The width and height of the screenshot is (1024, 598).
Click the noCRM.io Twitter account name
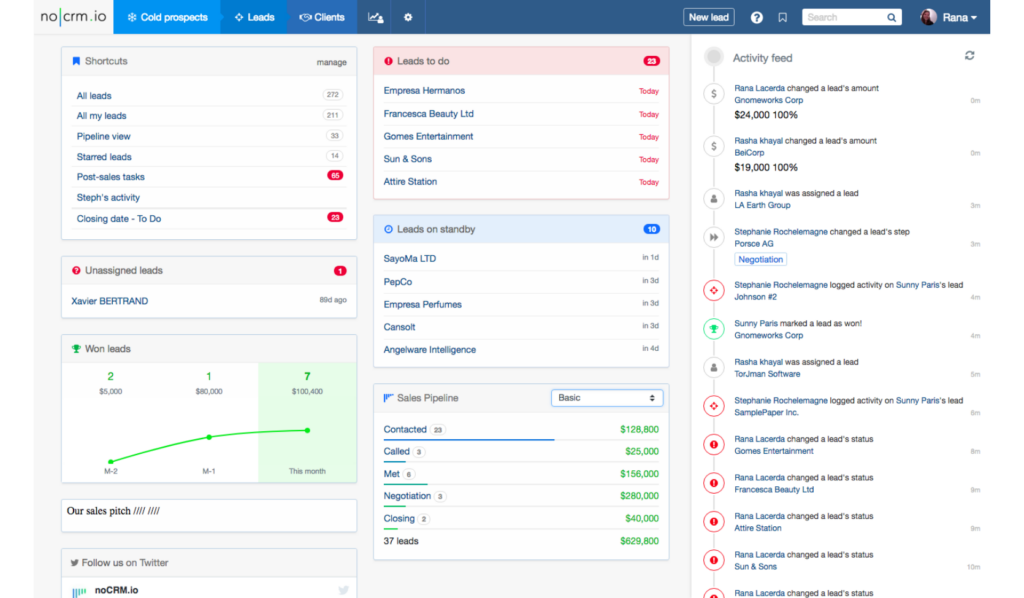click(x=116, y=590)
